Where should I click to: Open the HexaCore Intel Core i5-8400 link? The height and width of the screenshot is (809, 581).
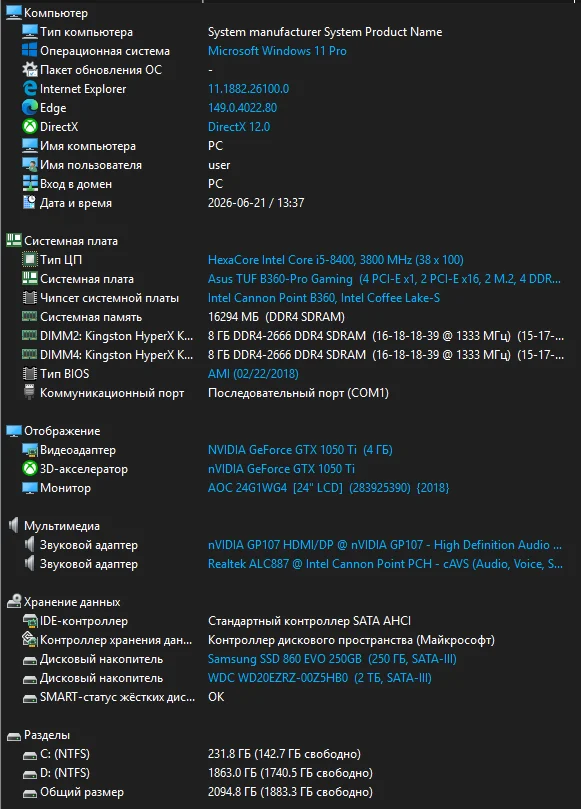[335, 260]
